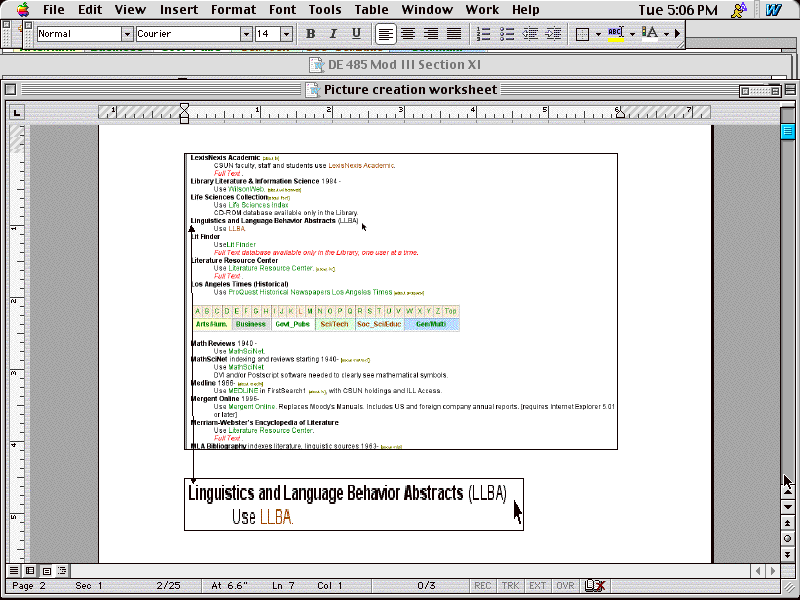Open the Work menu
Image resolution: width=800 pixels, height=600 pixels.
click(x=482, y=10)
